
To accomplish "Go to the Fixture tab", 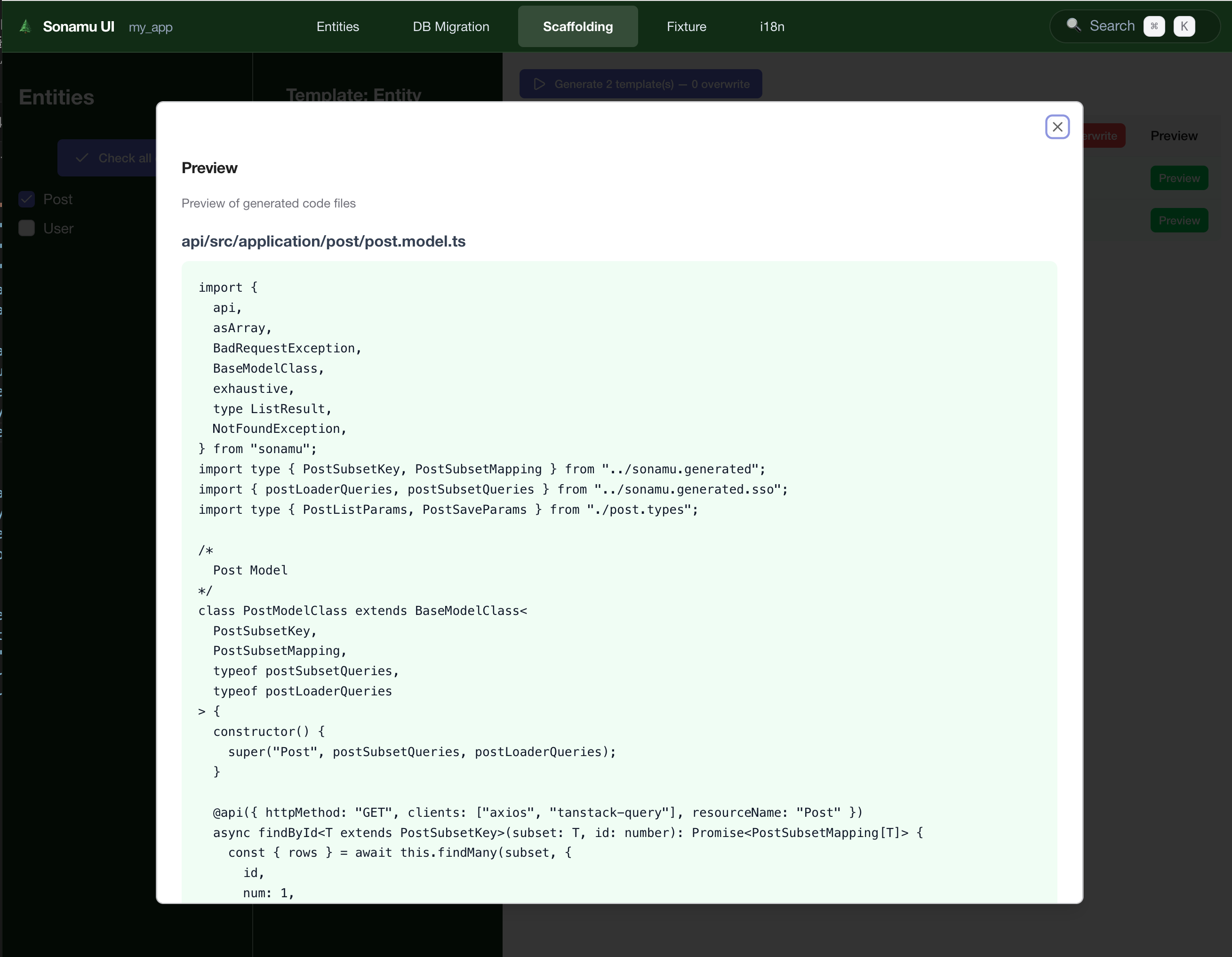I will [686, 26].
